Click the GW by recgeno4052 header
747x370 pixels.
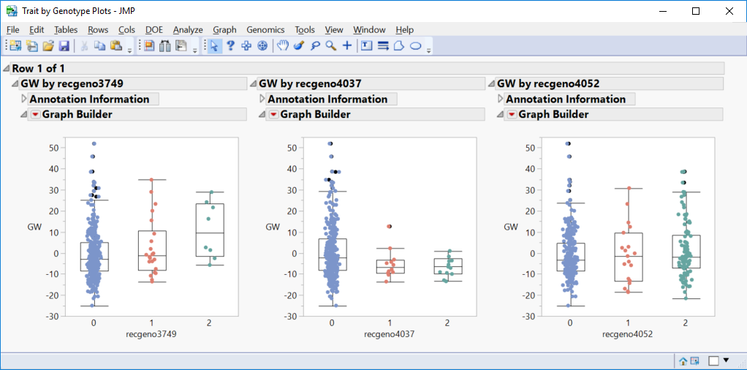[x=548, y=84]
